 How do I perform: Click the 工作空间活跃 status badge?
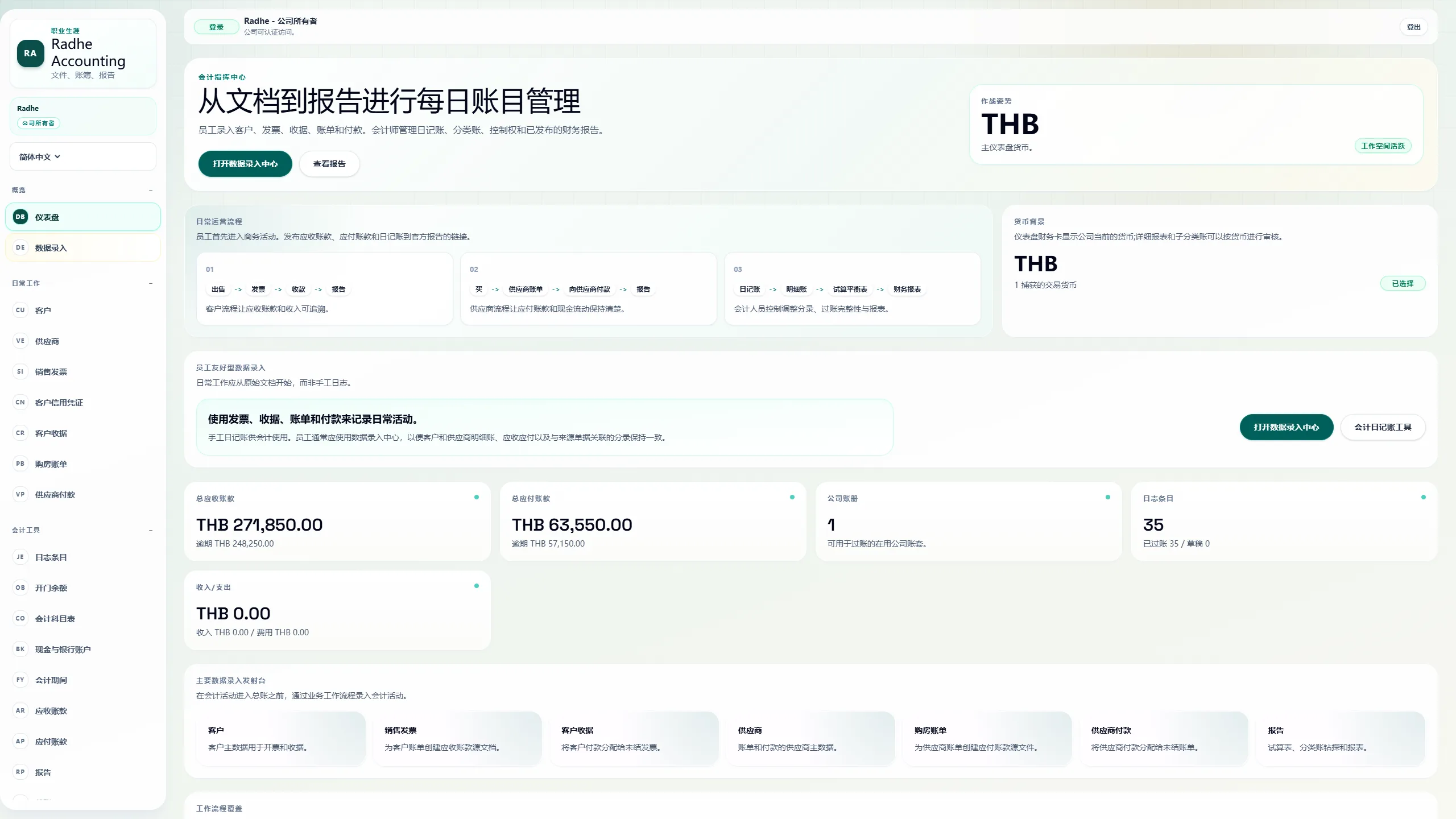pyautogui.click(x=1383, y=146)
